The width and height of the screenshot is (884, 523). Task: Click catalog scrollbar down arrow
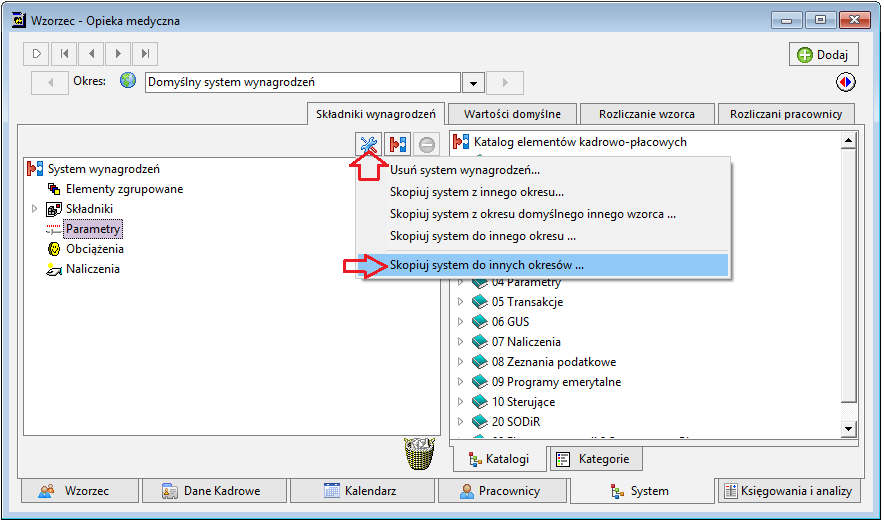848,429
